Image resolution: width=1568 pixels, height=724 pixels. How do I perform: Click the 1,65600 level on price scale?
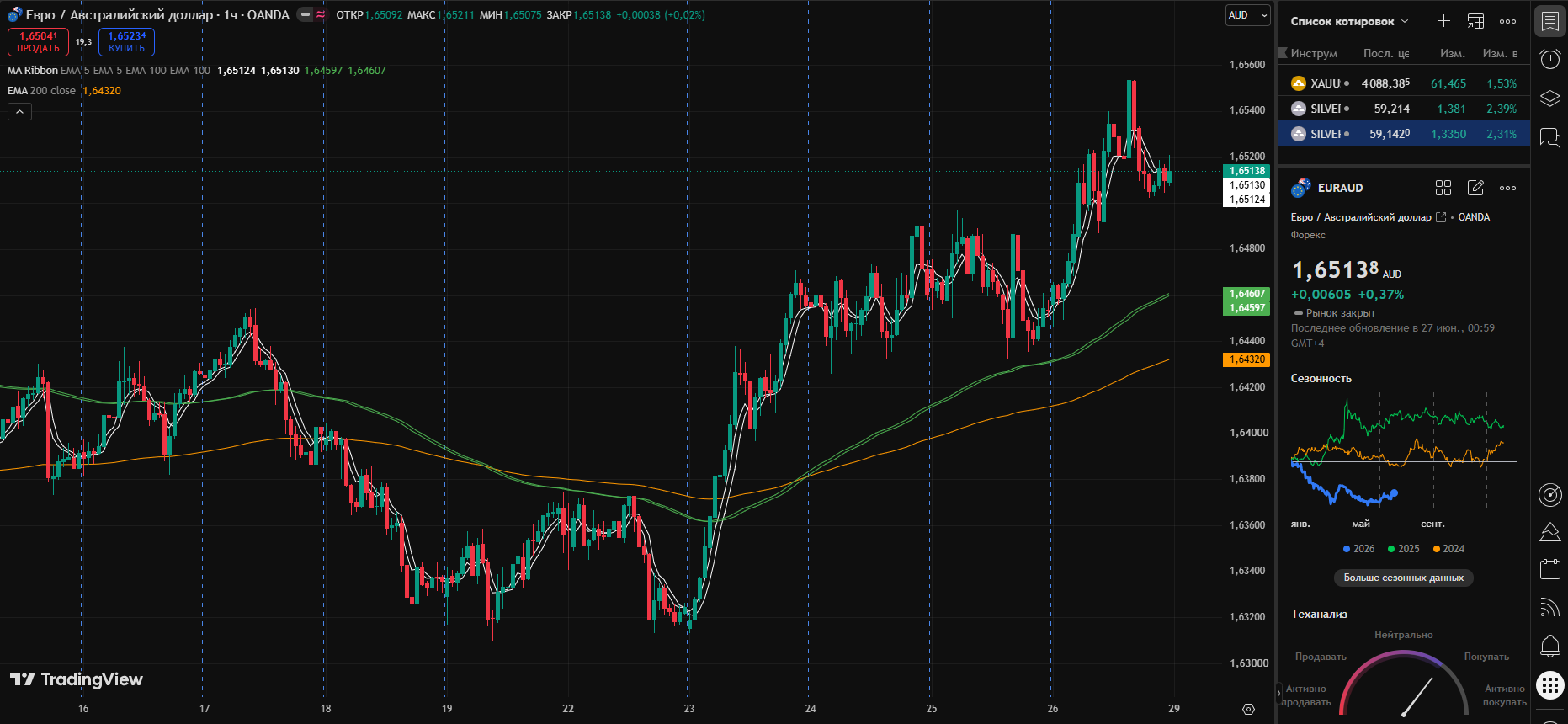(1247, 65)
